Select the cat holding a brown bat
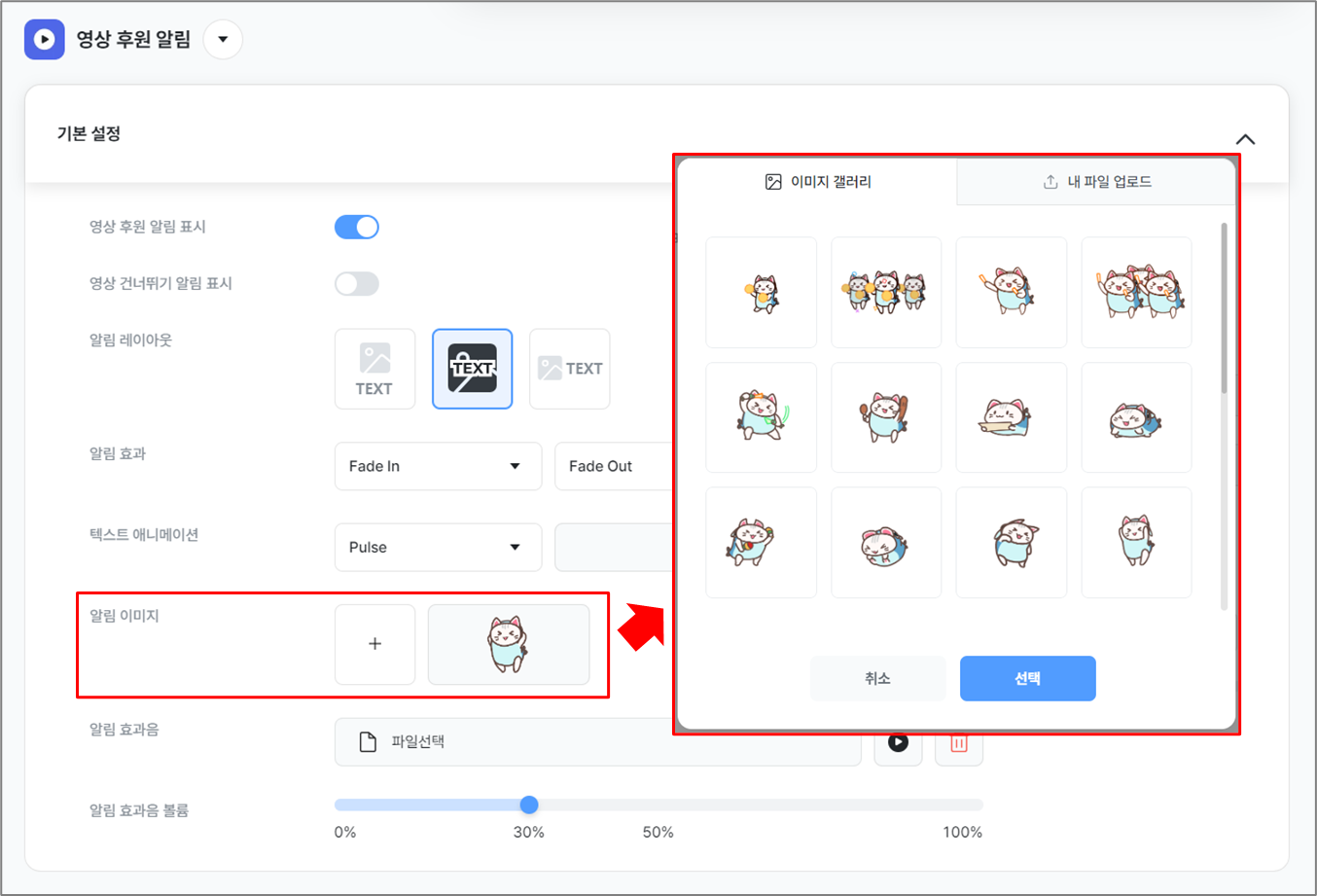 pos(886,417)
